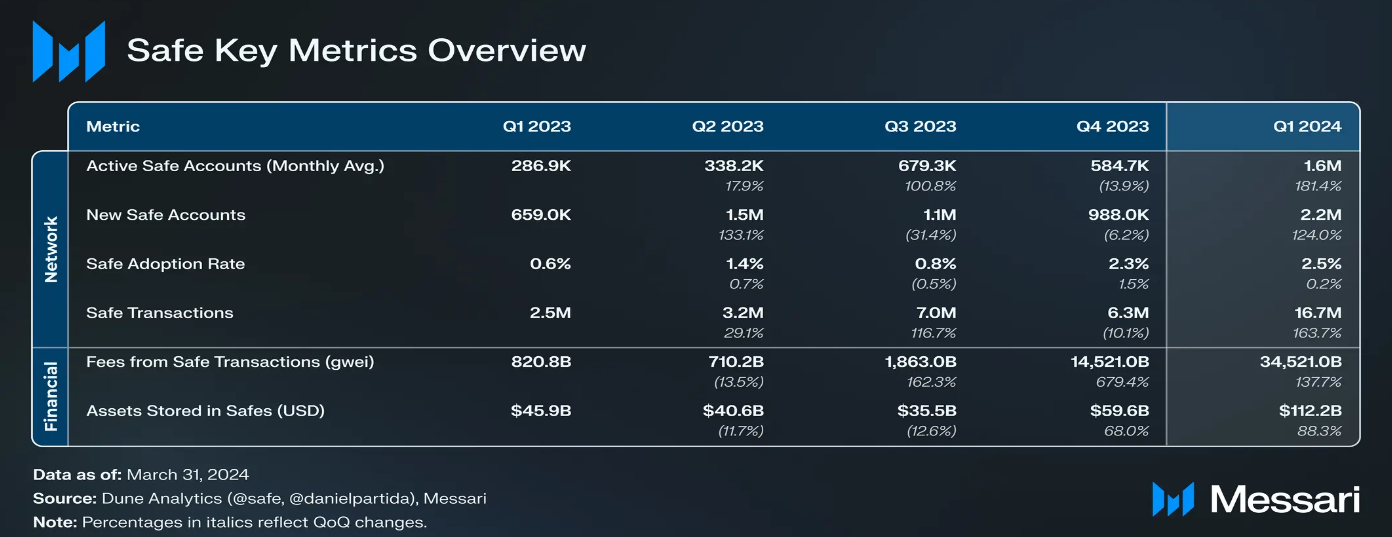Click the '$45.9B' assets stored value

tap(541, 411)
